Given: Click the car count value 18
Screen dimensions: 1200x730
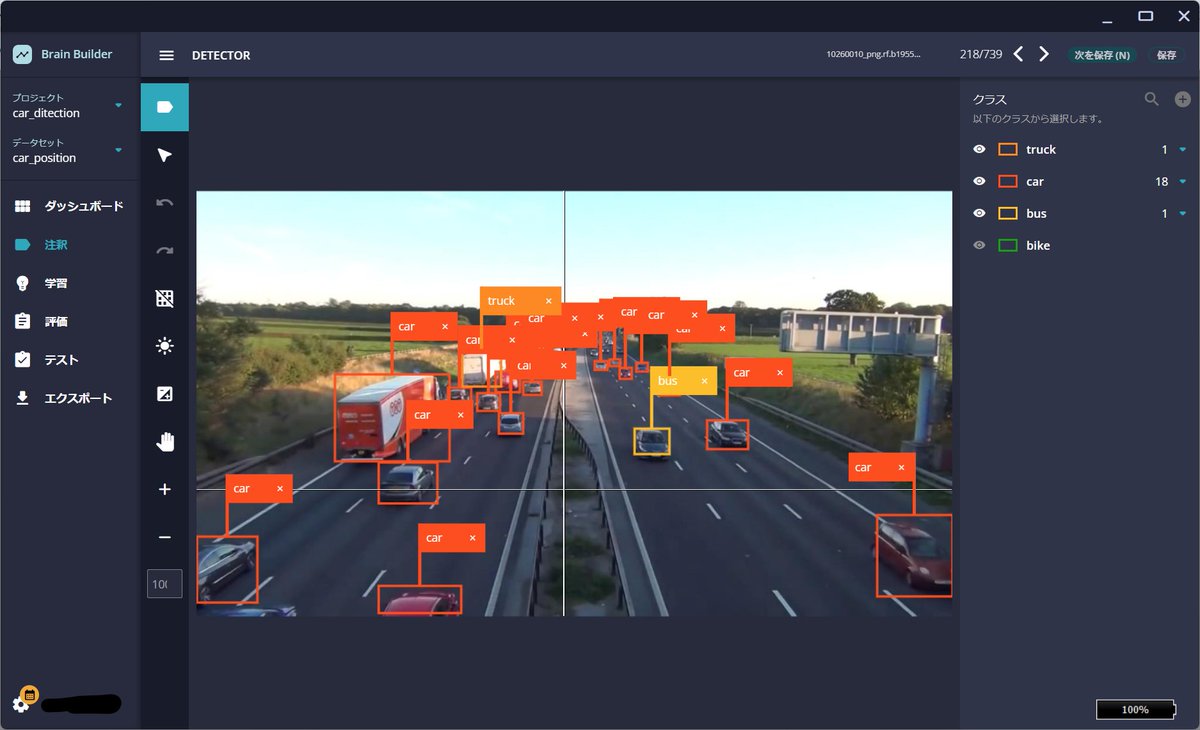Looking at the screenshot, I should click(x=1162, y=181).
